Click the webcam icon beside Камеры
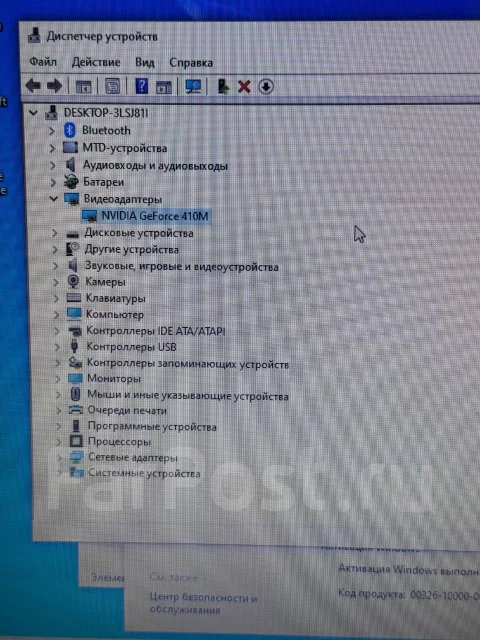Image resolution: width=480 pixels, height=640 pixels. point(73,281)
